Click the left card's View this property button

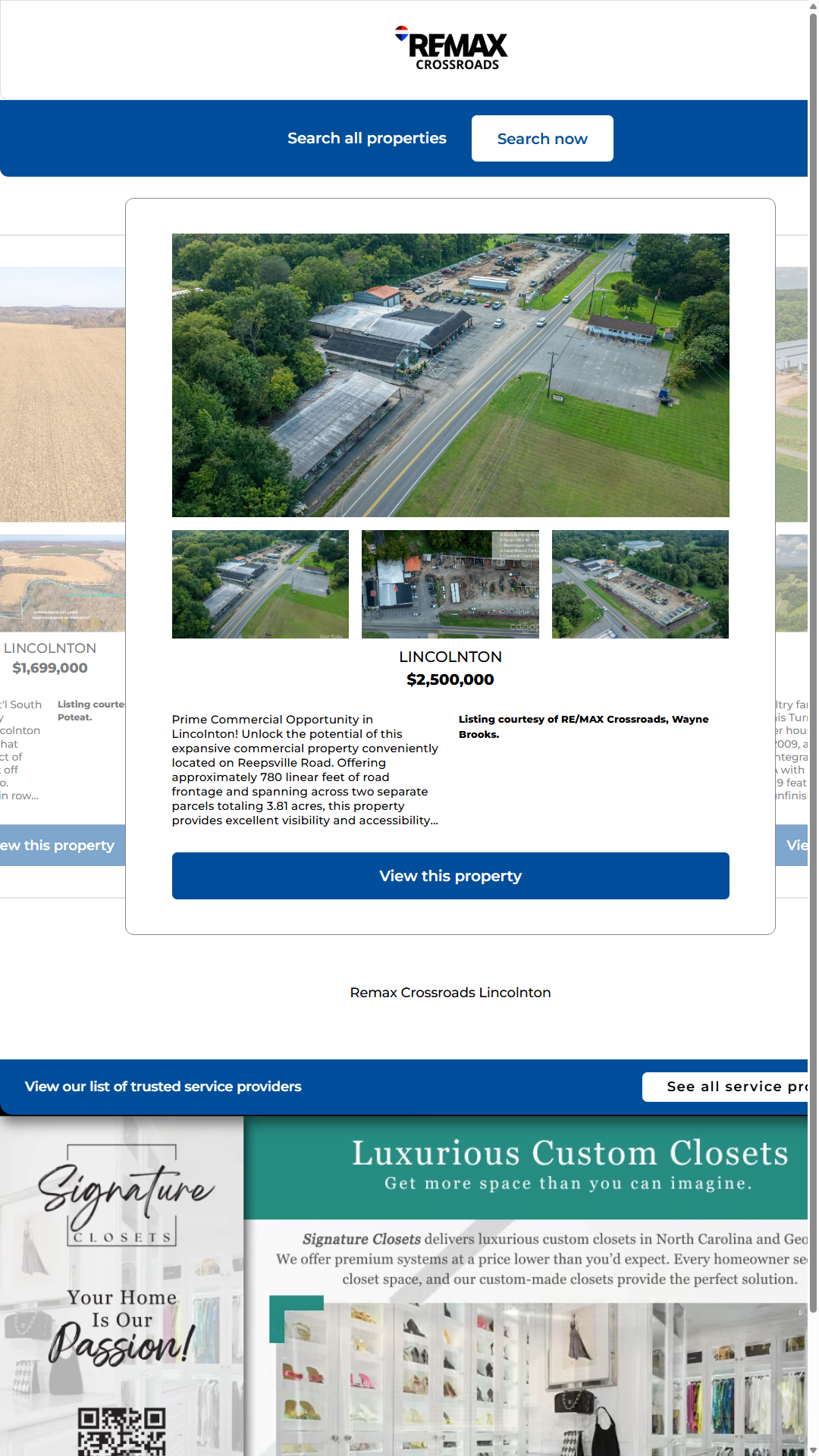[x=62, y=845]
